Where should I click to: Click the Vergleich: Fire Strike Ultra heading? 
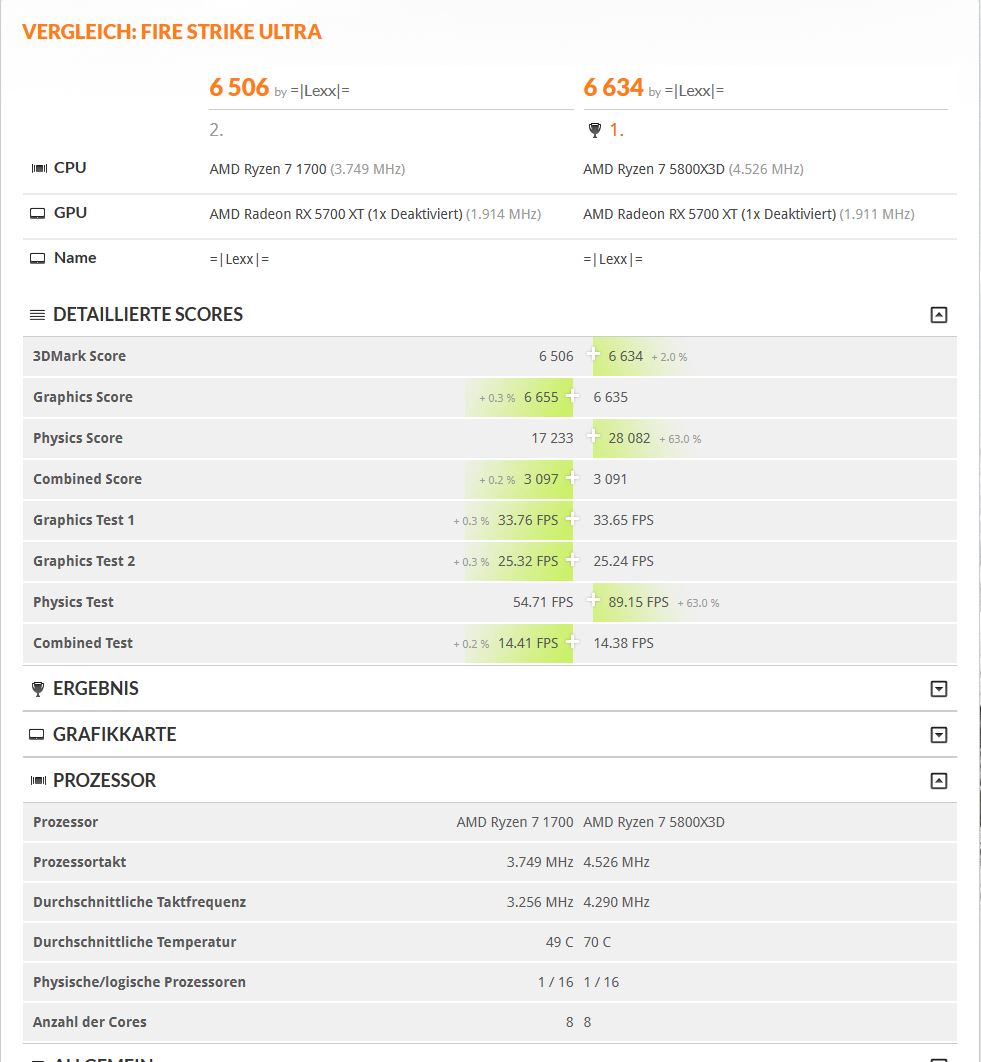171,32
